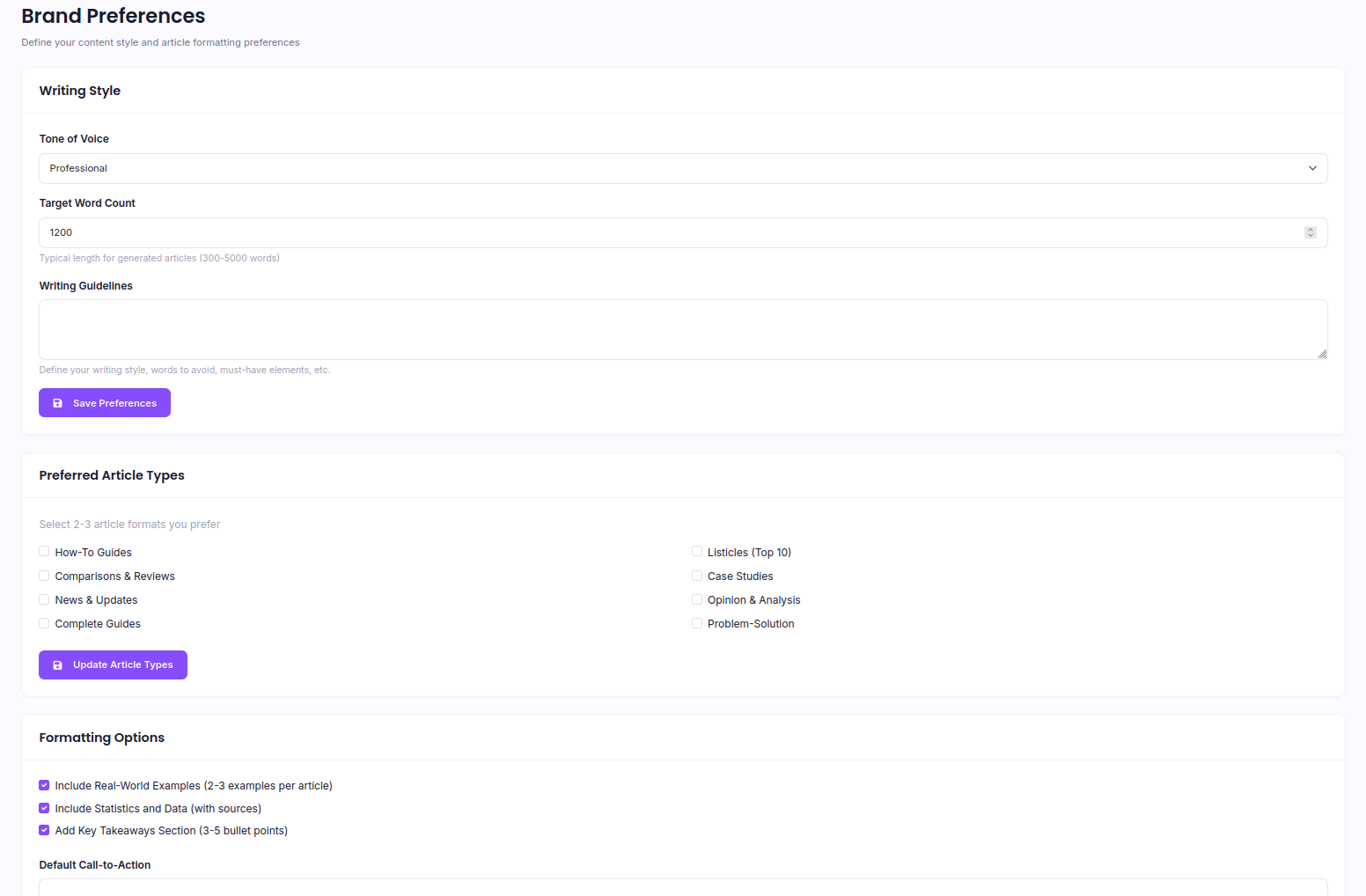Click the textarea resize handle icon
1366x896 pixels.
[1322, 355]
